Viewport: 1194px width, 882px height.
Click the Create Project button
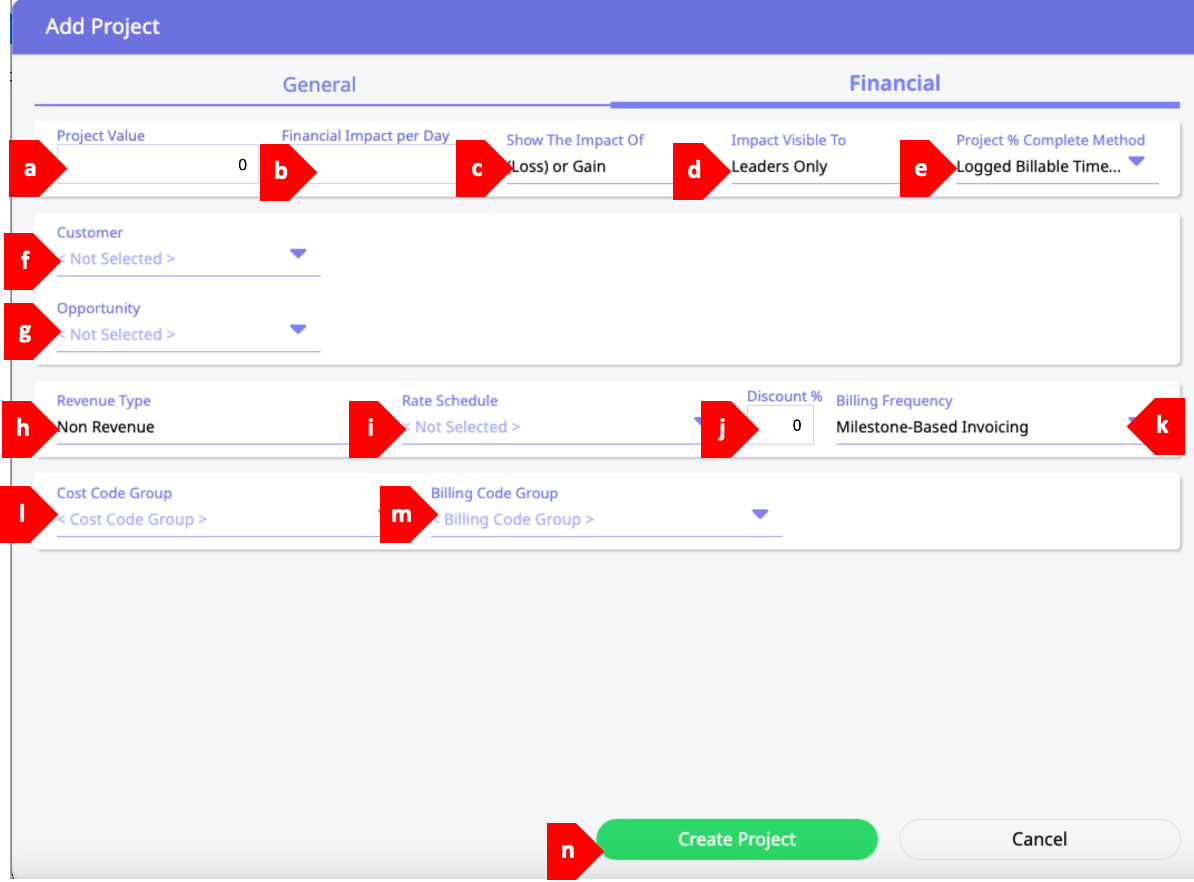pyautogui.click(x=737, y=840)
